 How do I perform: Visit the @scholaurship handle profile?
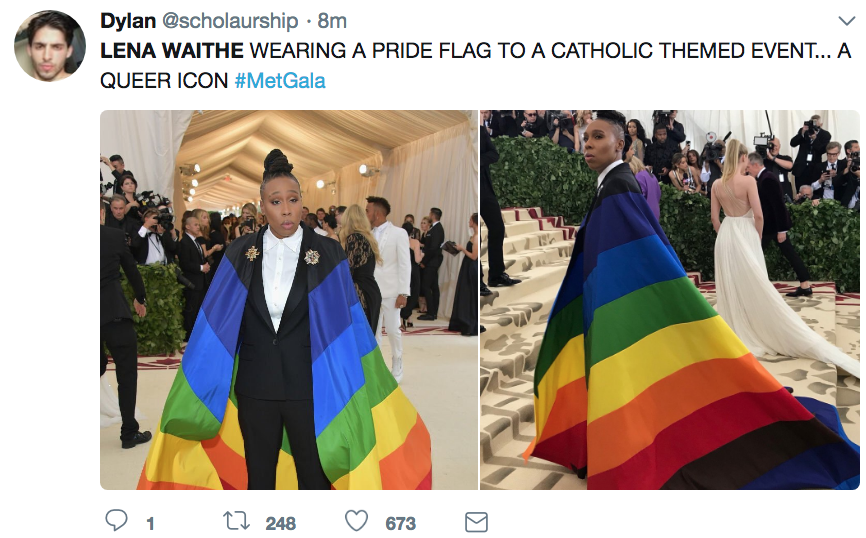click(x=230, y=21)
